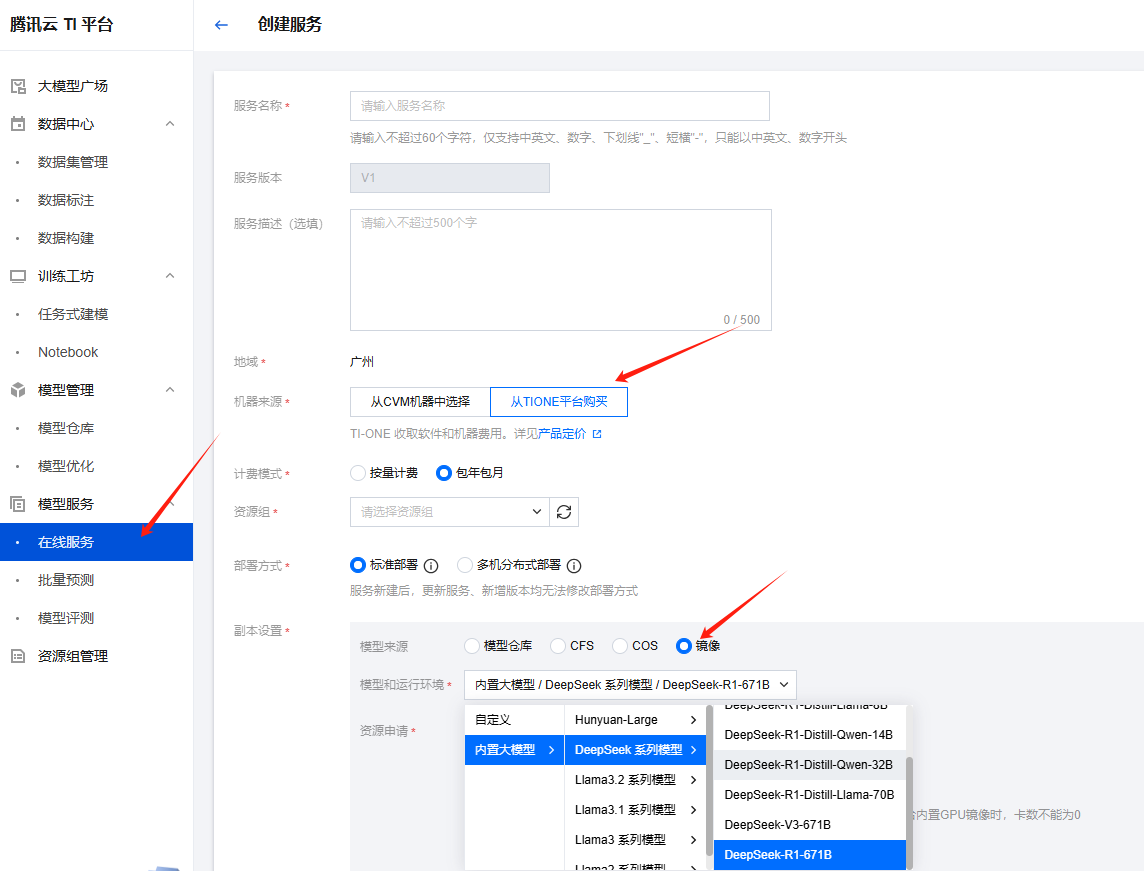The width and height of the screenshot is (1144, 871).
Task: Click the 服务描述 text area
Action: (x=560, y=270)
